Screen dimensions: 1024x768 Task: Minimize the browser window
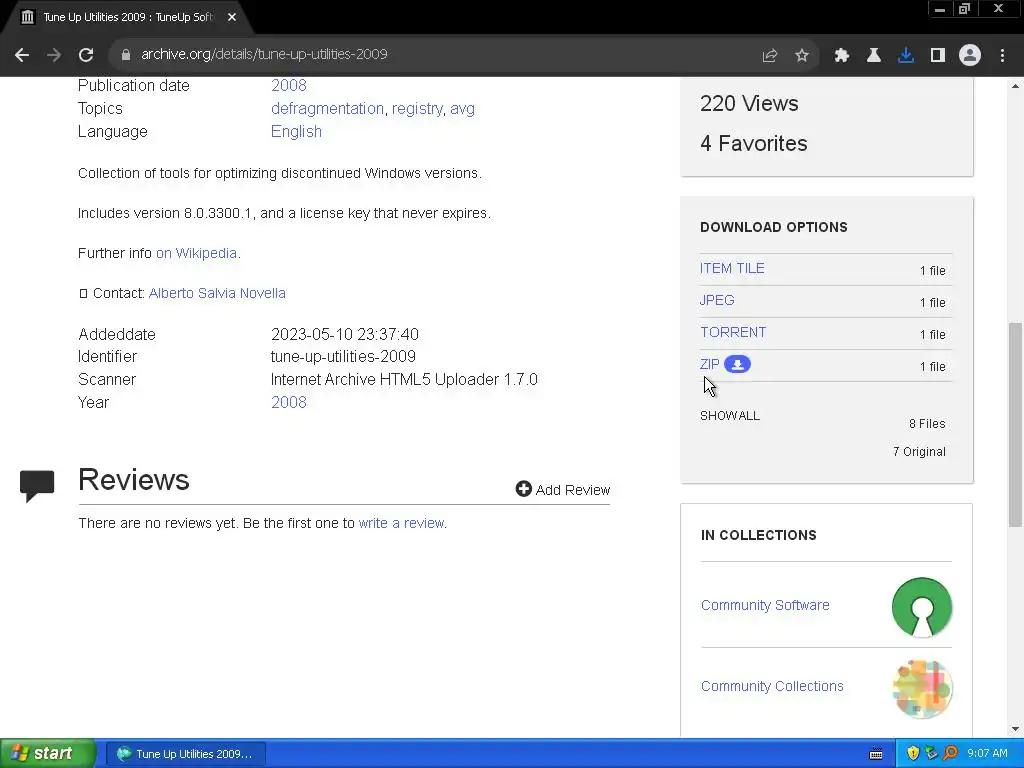tap(940, 9)
